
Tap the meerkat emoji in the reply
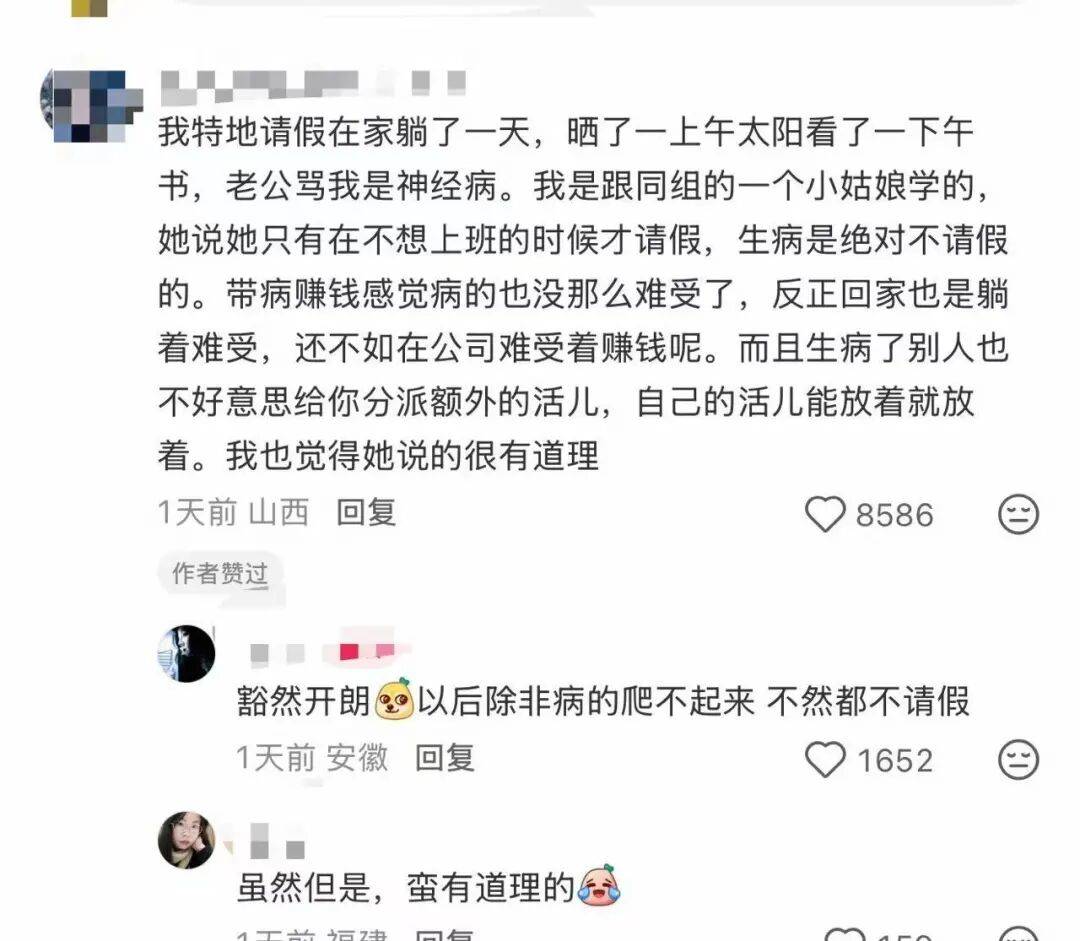(394, 700)
